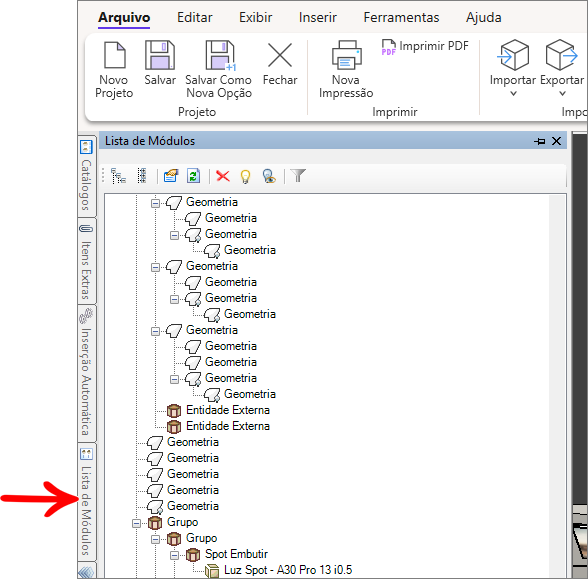Select the nested Grupo above Spot Embutir
This screenshot has height=579, width=588.
(201, 538)
